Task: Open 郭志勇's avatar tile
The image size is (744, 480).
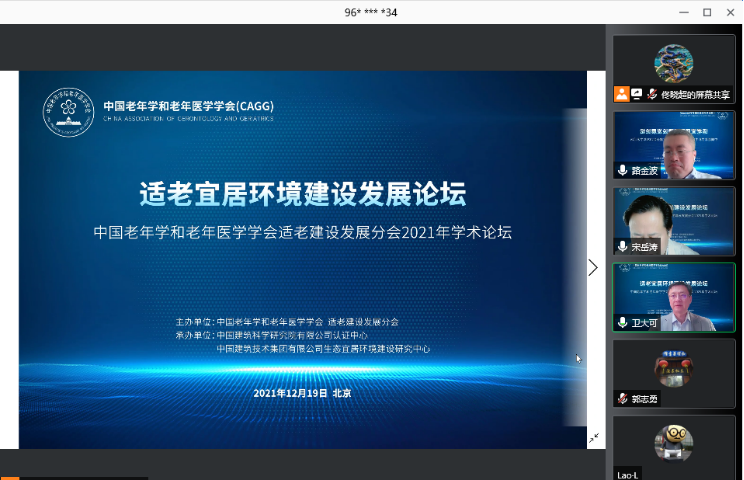Action: 673,368
